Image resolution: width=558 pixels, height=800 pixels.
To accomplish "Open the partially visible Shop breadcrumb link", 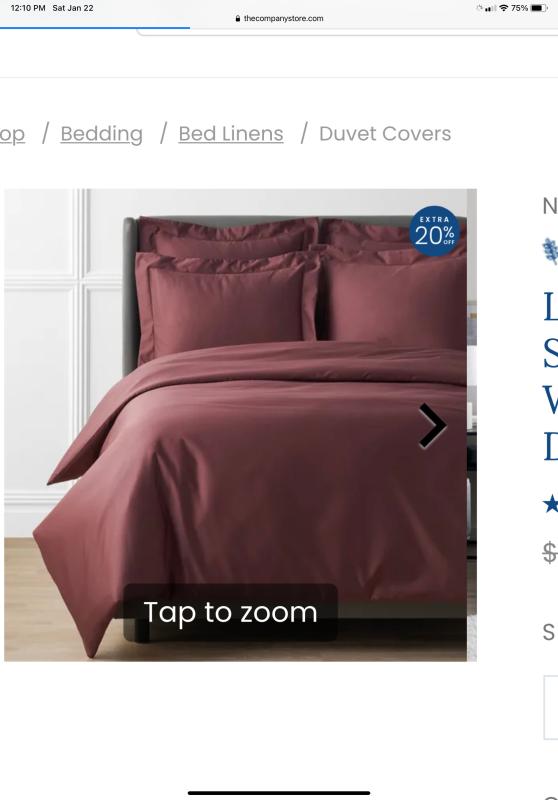I will click(x=12, y=134).
